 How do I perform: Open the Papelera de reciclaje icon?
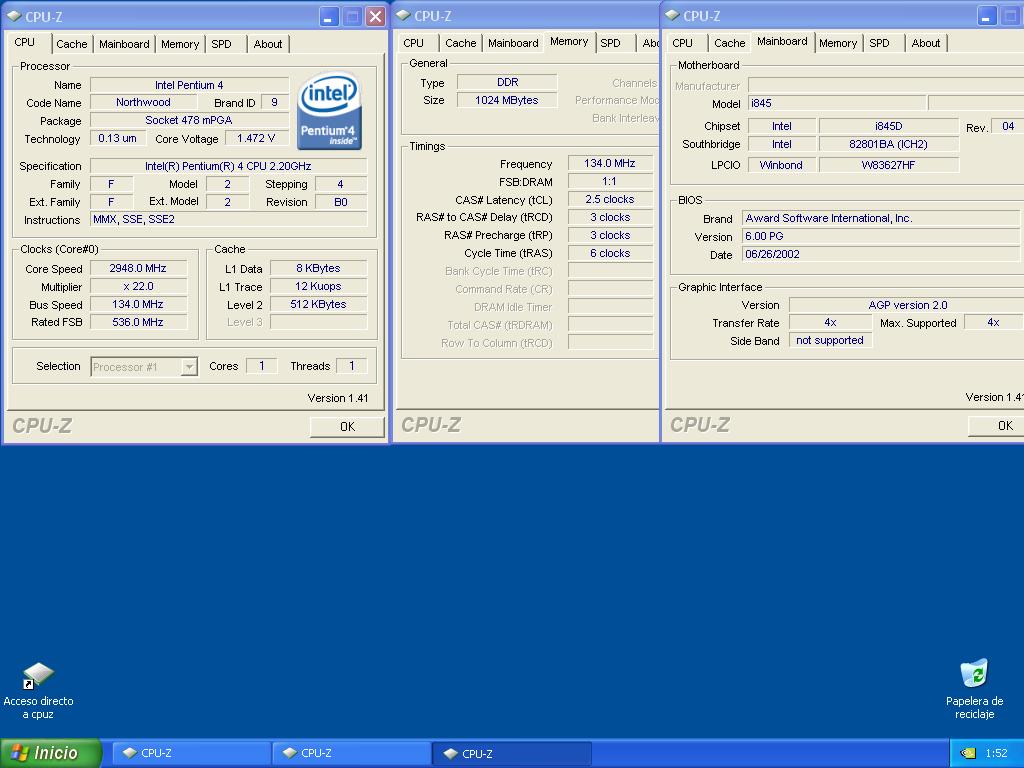[974, 690]
